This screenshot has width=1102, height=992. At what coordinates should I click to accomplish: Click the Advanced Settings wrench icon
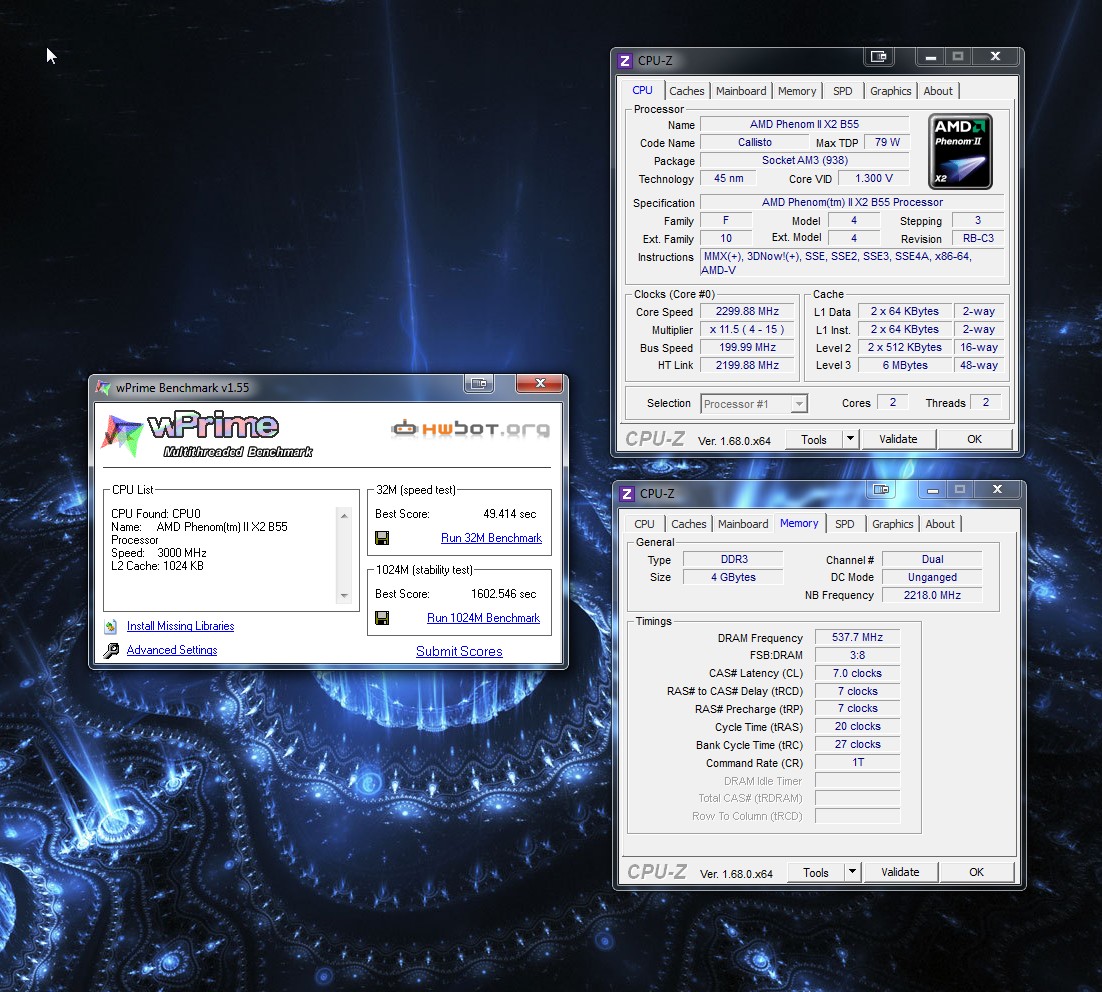point(111,650)
